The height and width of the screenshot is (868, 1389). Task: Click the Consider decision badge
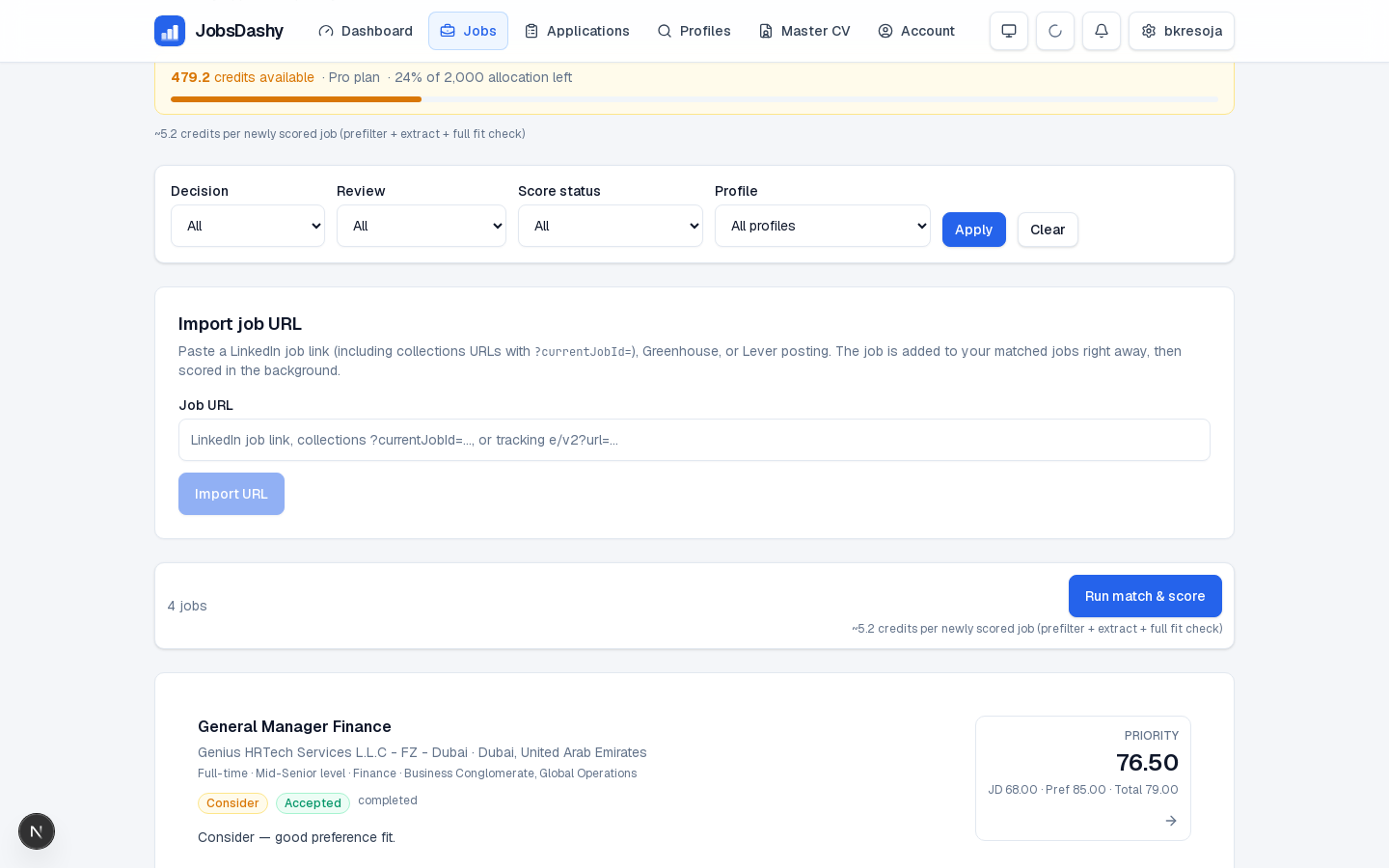point(232,803)
